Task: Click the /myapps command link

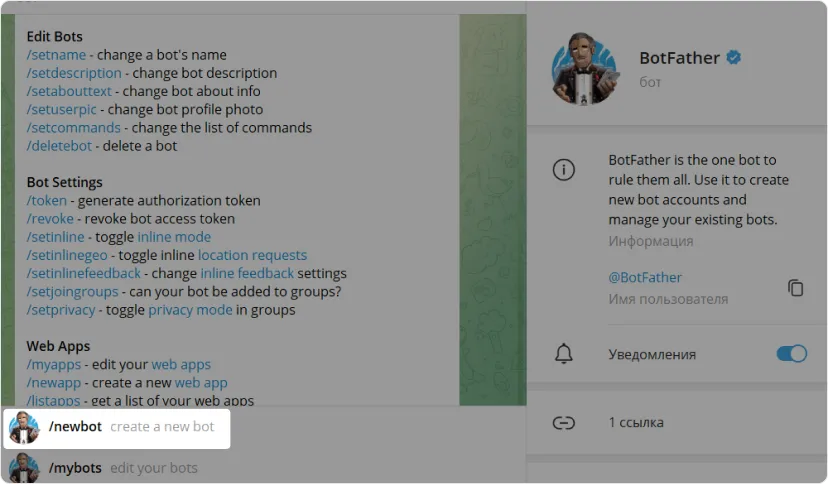Action: point(53,365)
